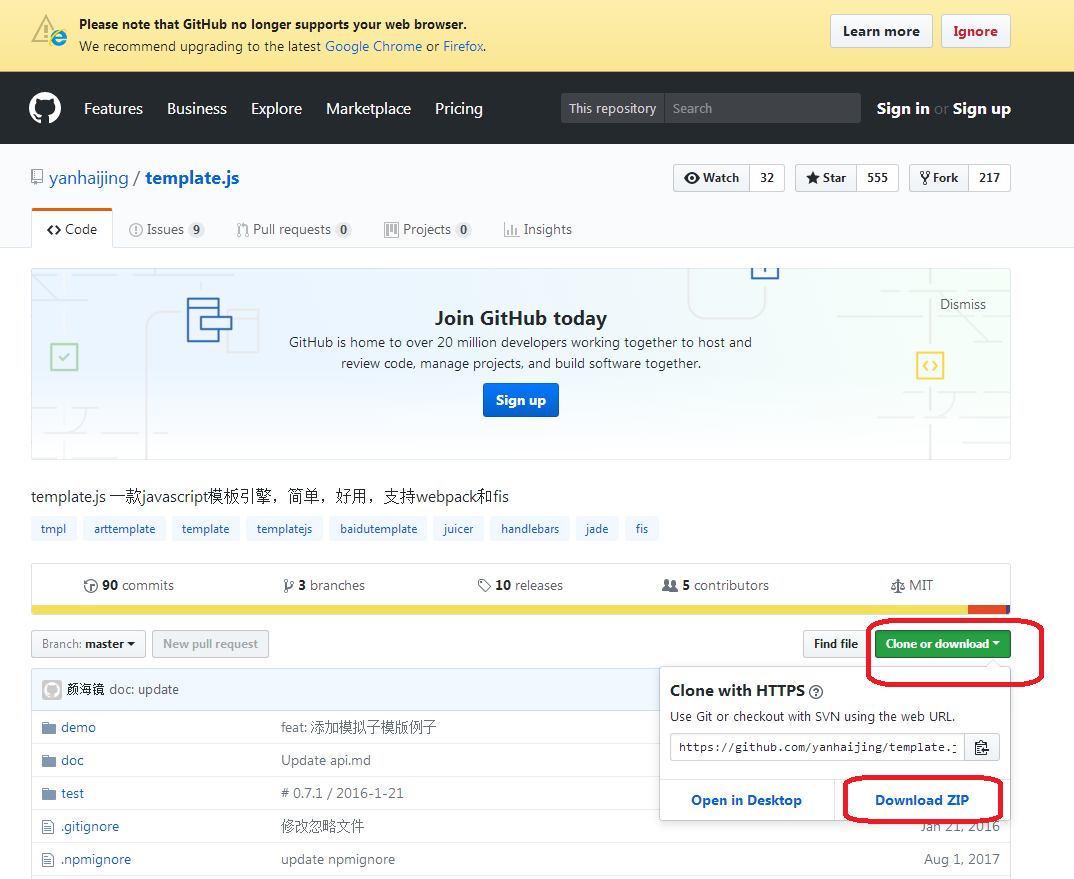The height and width of the screenshot is (879, 1074).
Task: Open Marketplace in the top navigation
Action: (369, 108)
